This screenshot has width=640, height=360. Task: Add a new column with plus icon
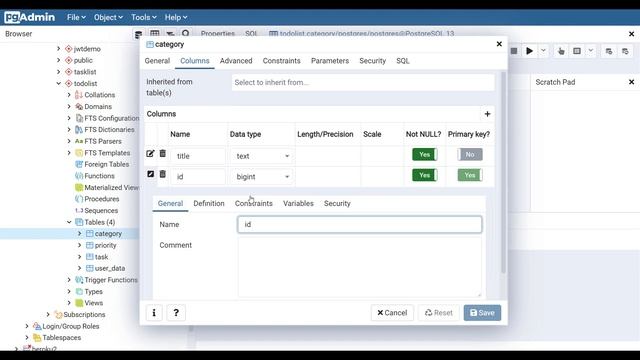click(487, 114)
